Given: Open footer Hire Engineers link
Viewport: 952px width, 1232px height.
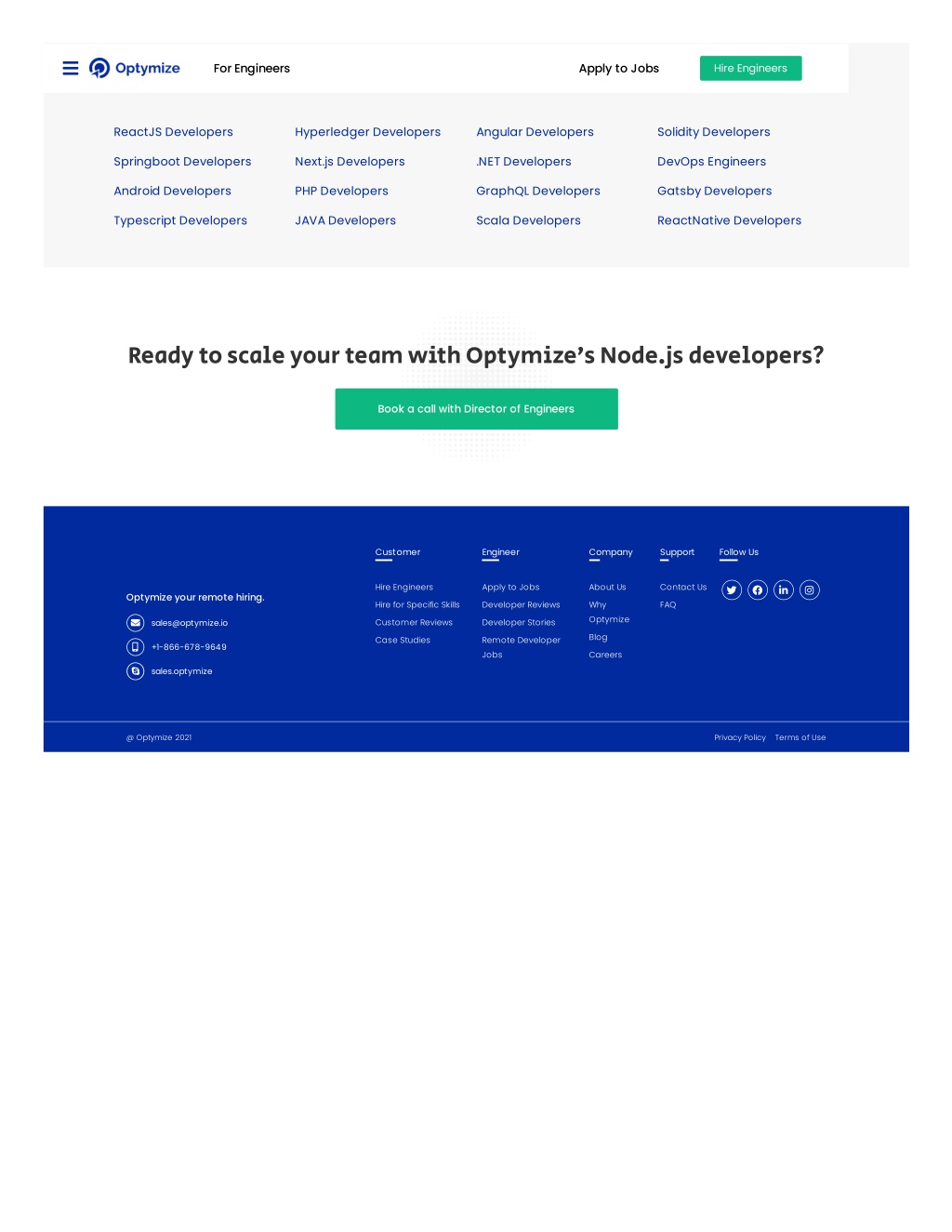Looking at the screenshot, I should (x=404, y=588).
